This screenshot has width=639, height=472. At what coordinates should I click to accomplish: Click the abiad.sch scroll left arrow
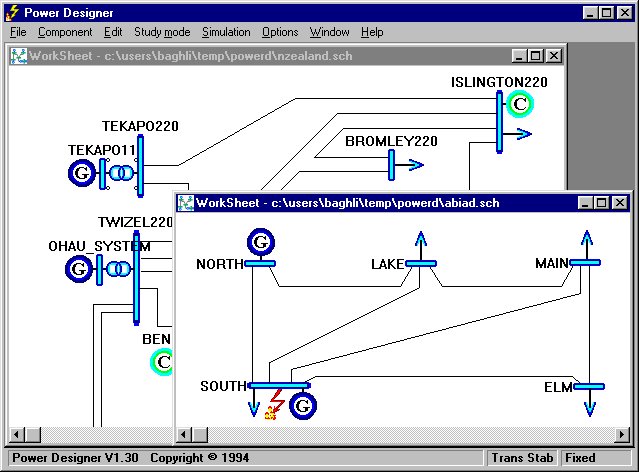(x=184, y=435)
